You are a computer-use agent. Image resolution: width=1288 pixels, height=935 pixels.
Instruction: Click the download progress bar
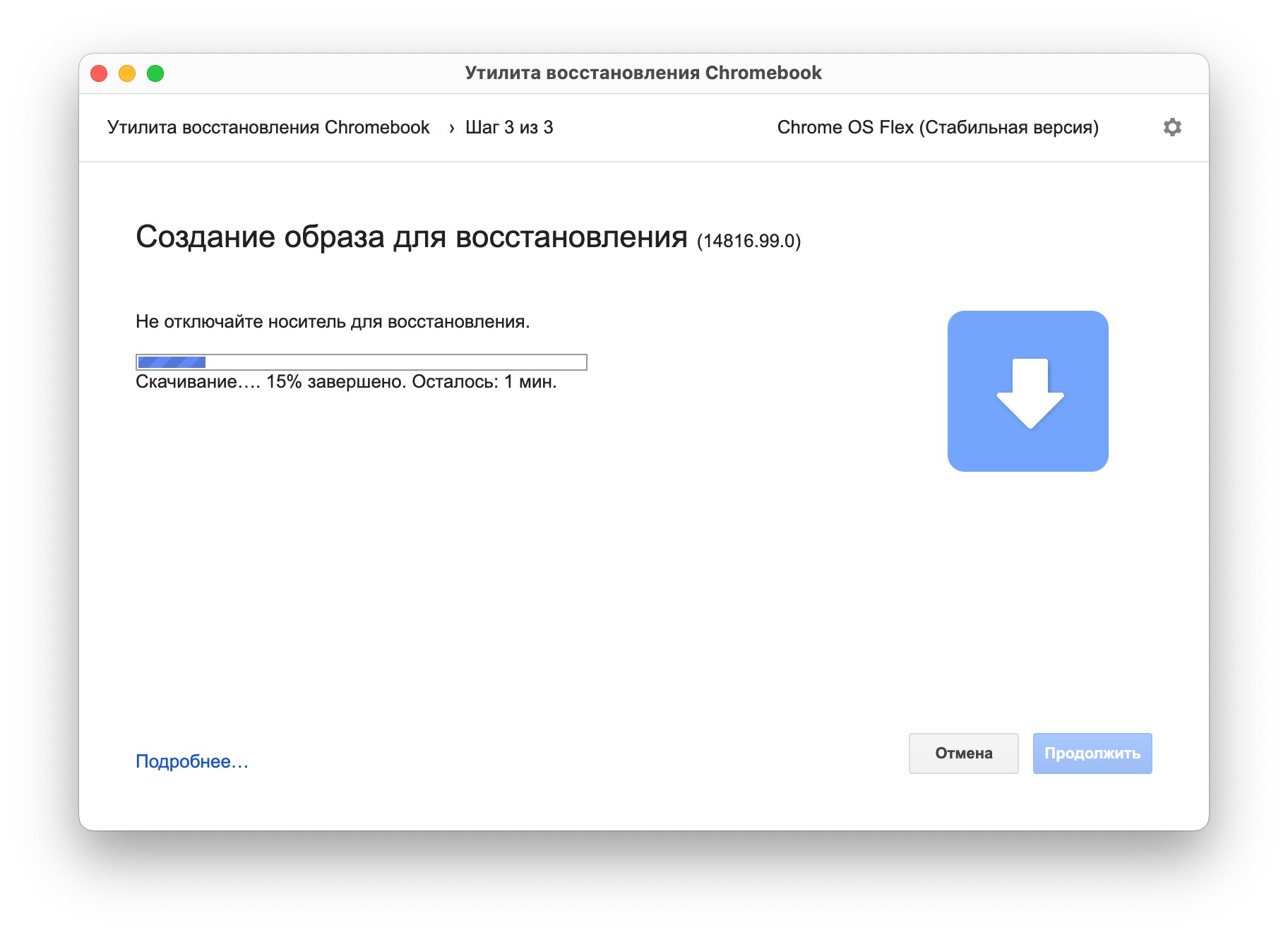pyautogui.click(x=361, y=362)
